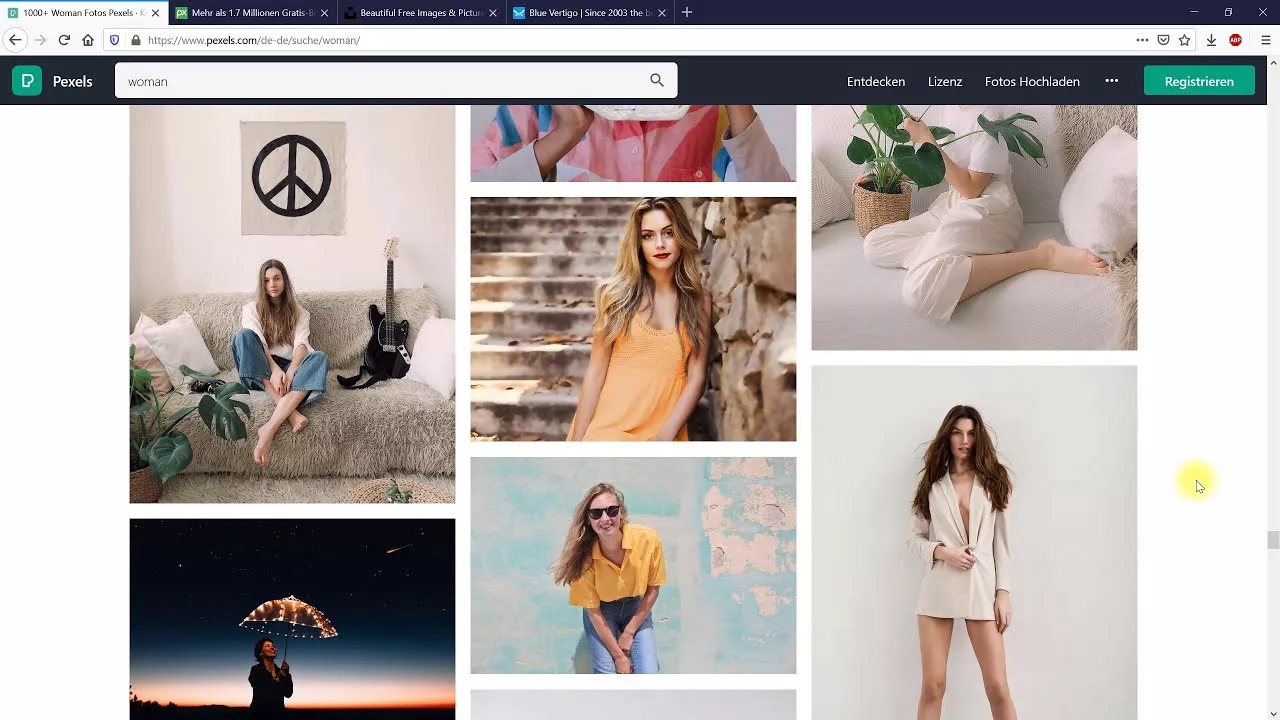
Task: Open the hamburger application menu
Action: tap(1264, 40)
